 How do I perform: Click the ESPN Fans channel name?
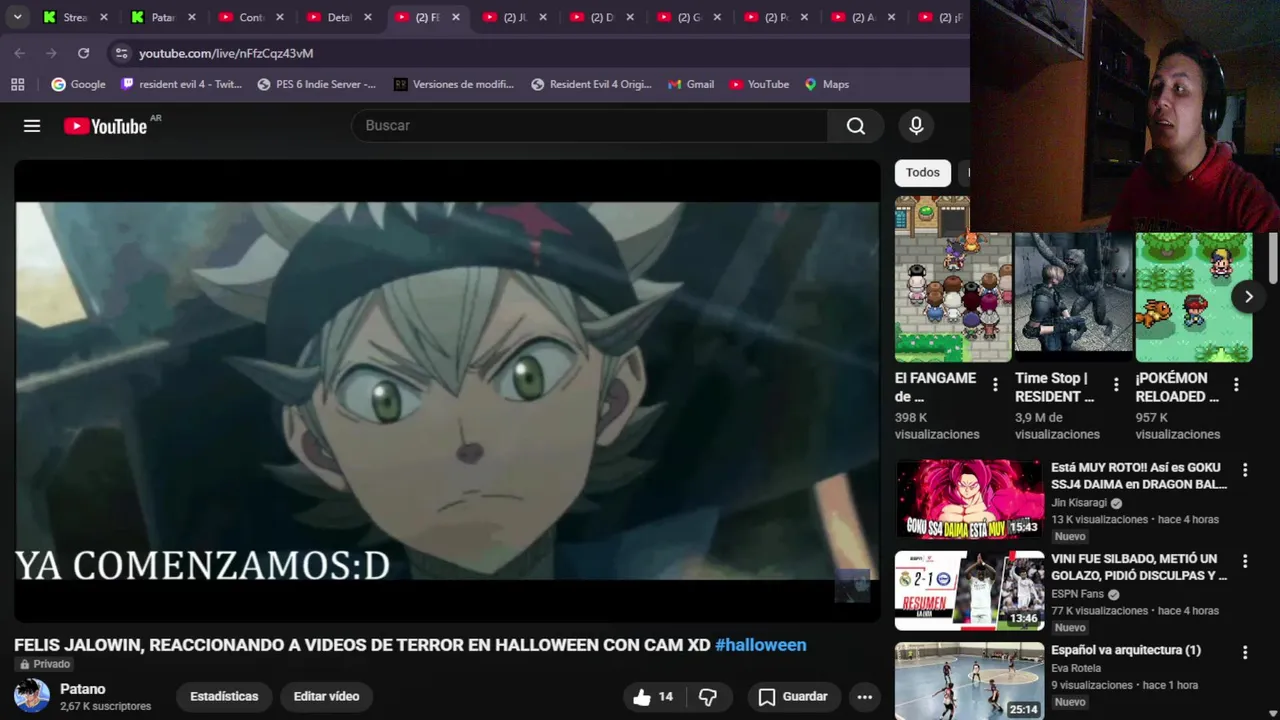pyautogui.click(x=1077, y=594)
